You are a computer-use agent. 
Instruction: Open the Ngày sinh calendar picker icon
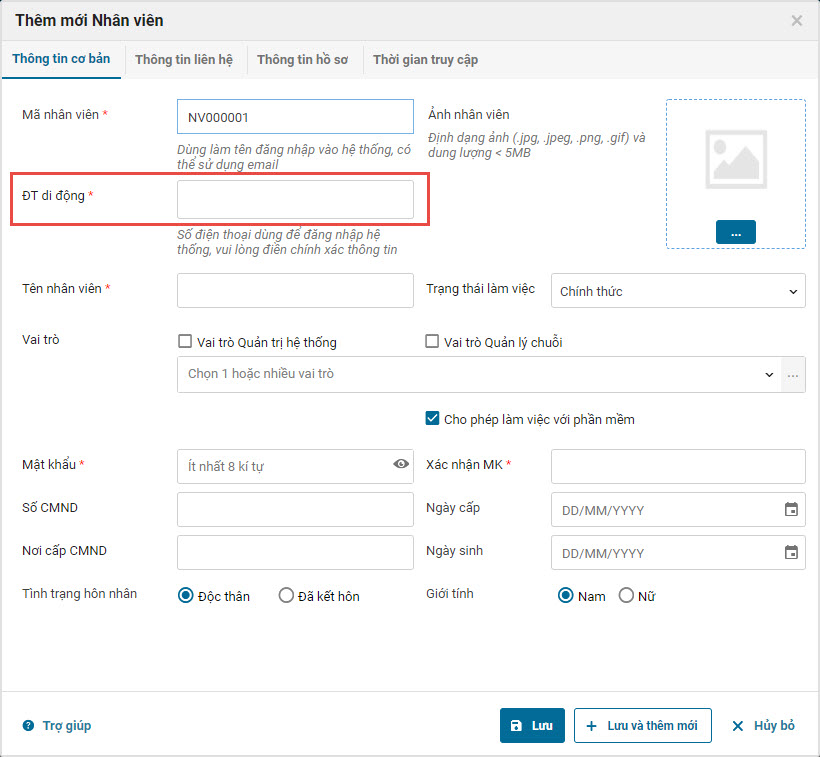791,552
